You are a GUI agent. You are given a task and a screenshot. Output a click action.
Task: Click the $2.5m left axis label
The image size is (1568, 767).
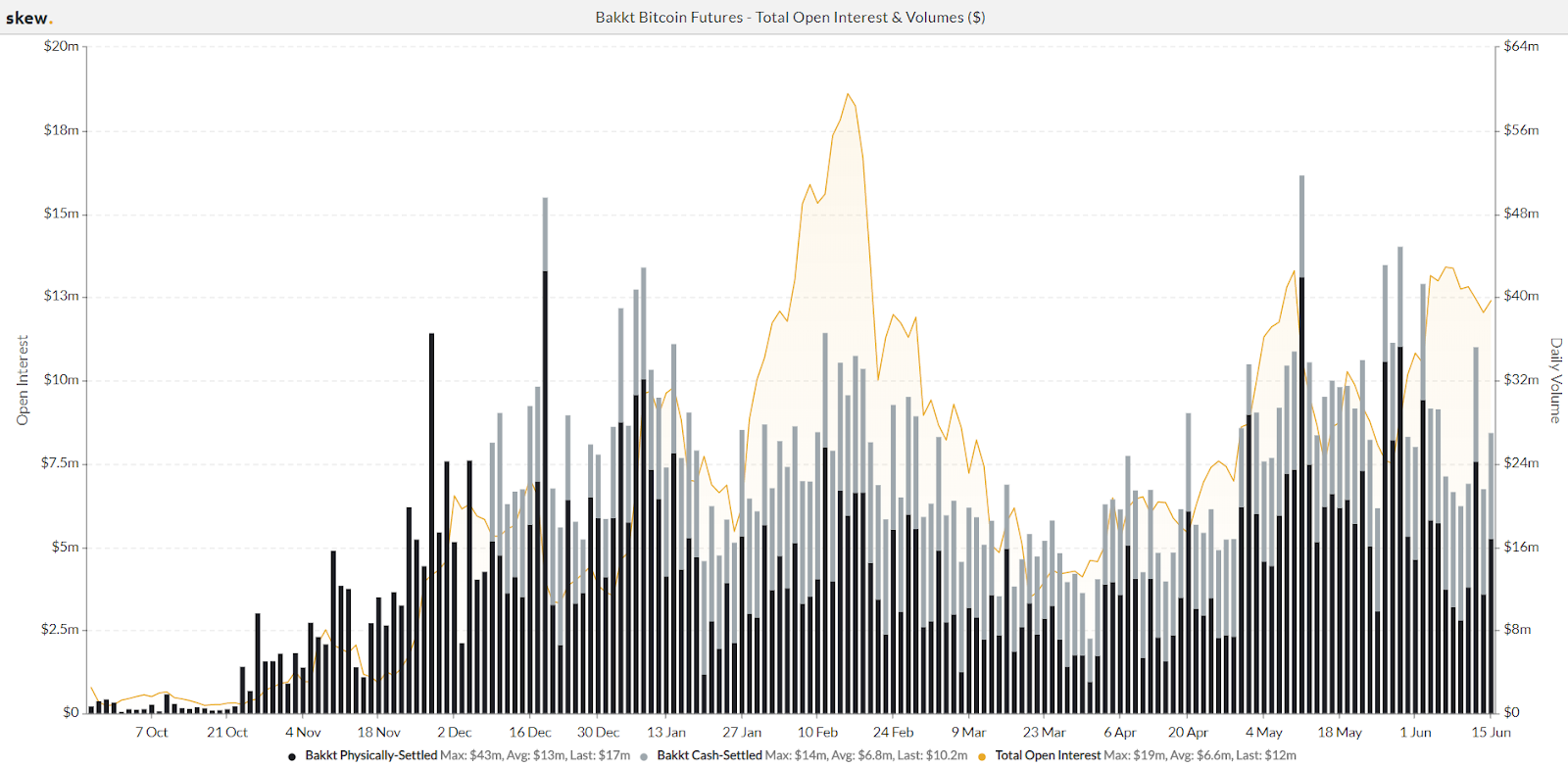pos(60,629)
